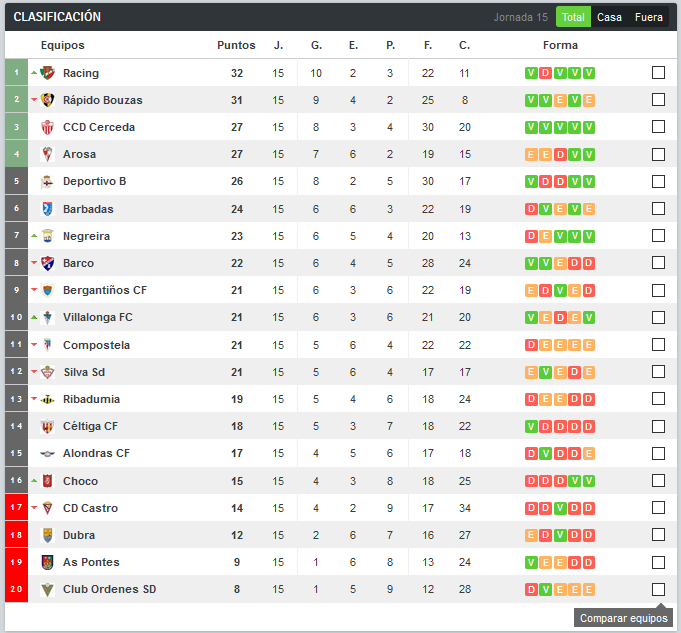Screen dimensions: 681x633
Task: Open the Arosa team link
Action: click(79, 154)
